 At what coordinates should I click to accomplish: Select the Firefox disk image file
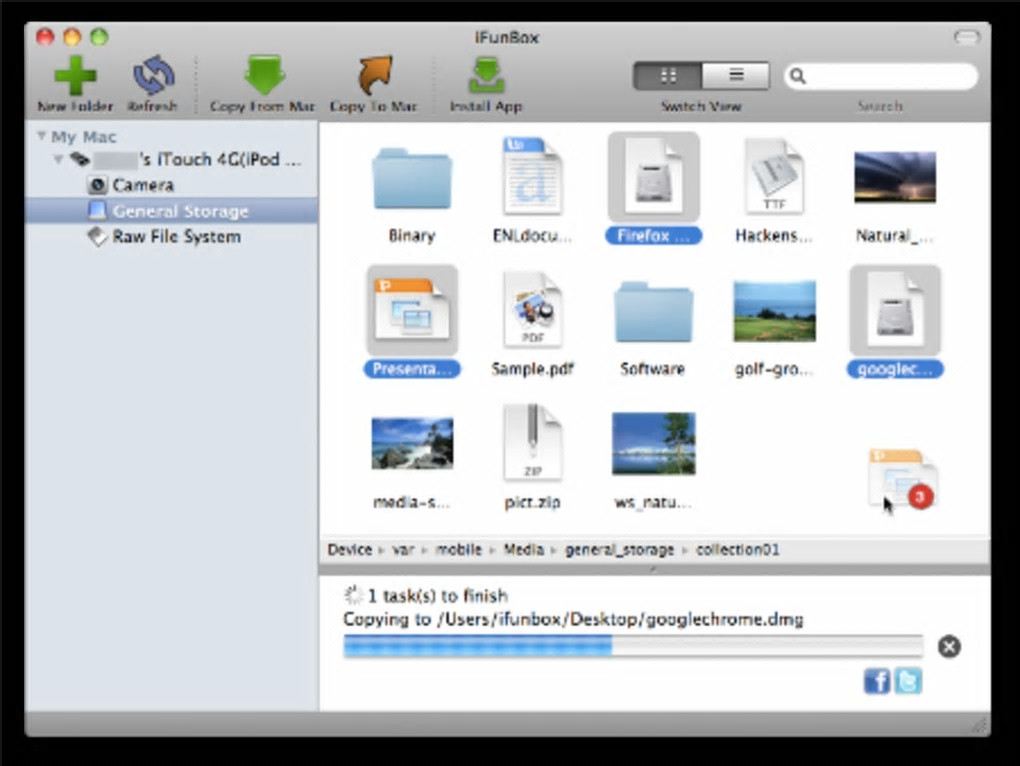pos(654,178)
